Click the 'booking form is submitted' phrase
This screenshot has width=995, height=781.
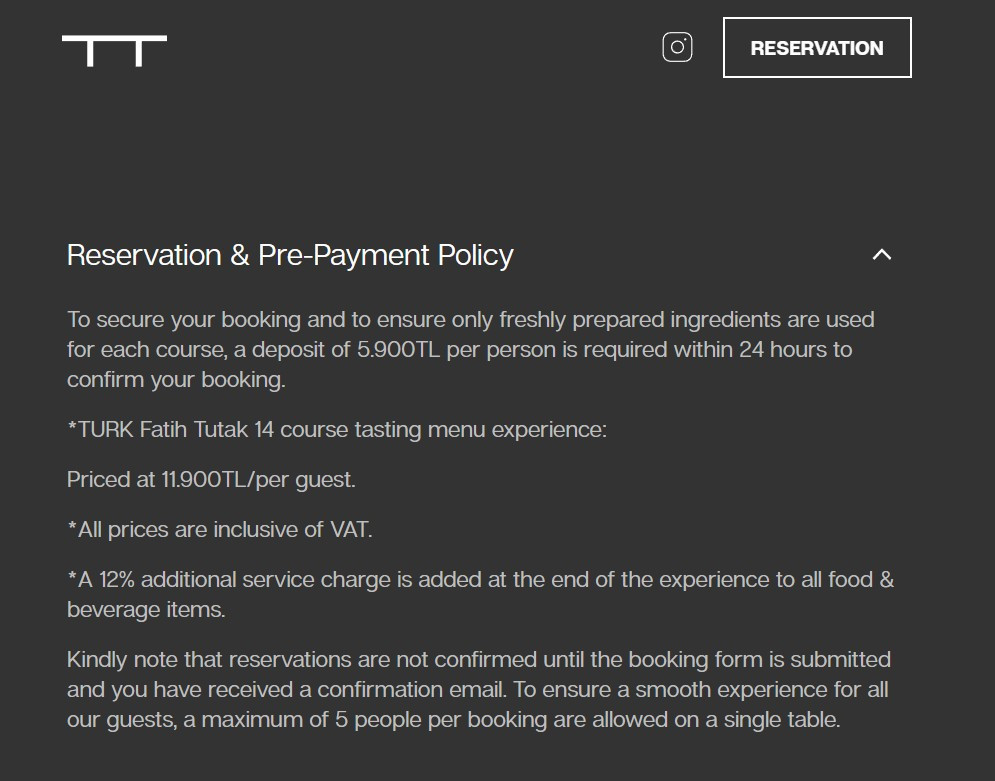760,660
